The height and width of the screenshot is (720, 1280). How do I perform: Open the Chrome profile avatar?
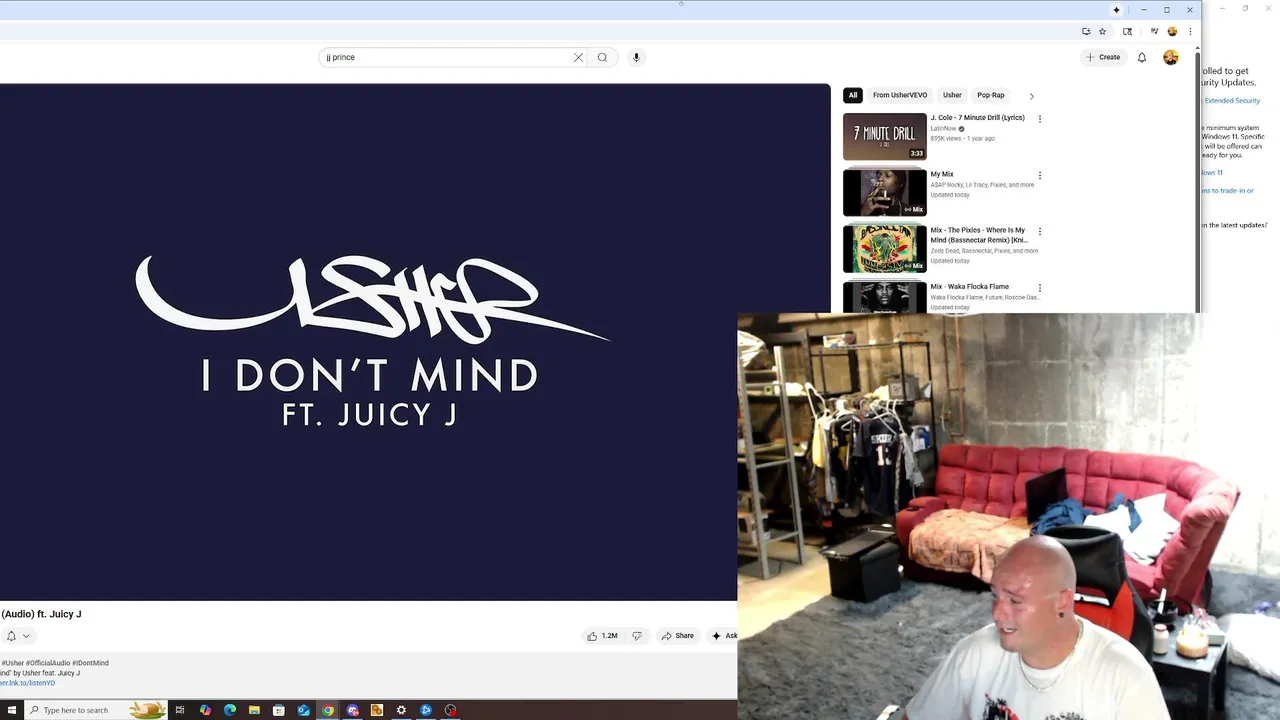(1172, 31)
